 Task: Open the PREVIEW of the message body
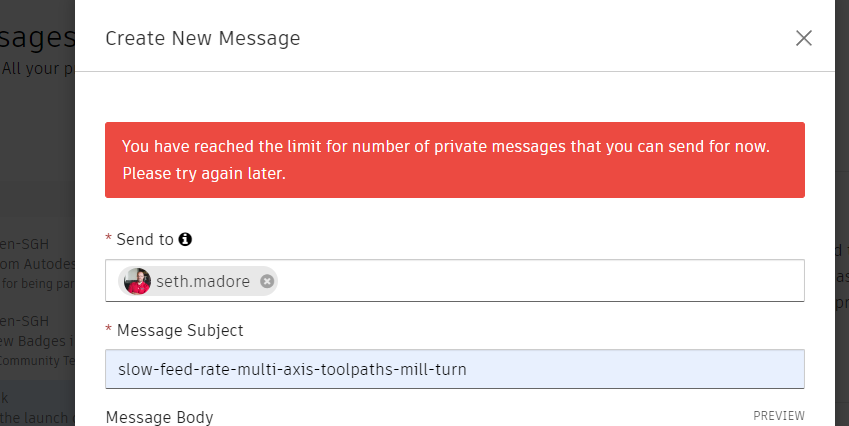click(778, 416)
